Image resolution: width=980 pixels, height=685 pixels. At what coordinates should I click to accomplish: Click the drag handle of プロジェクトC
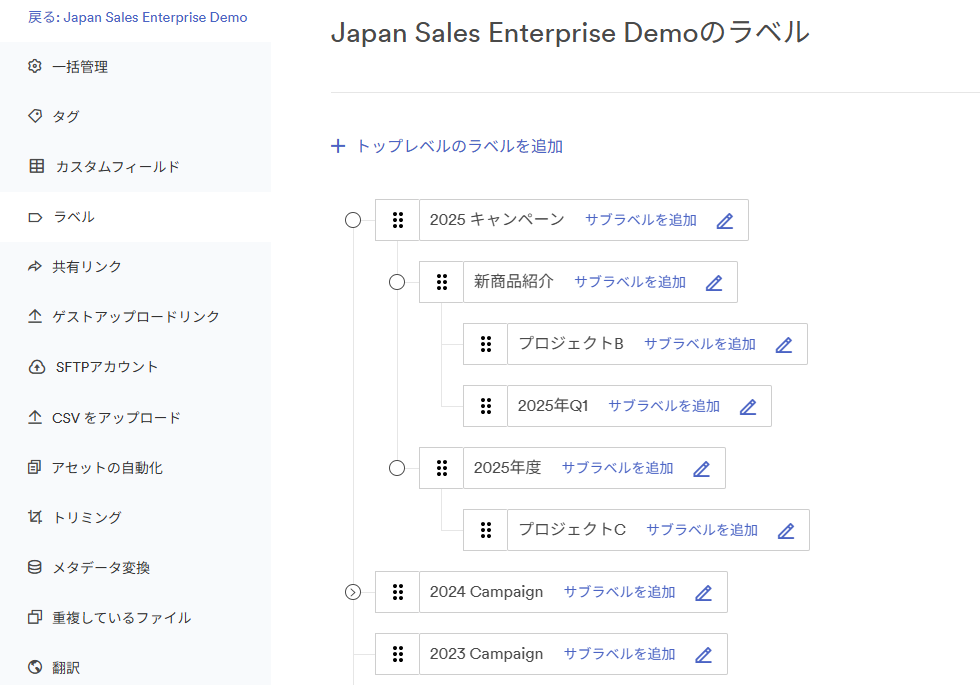[486, 530]
